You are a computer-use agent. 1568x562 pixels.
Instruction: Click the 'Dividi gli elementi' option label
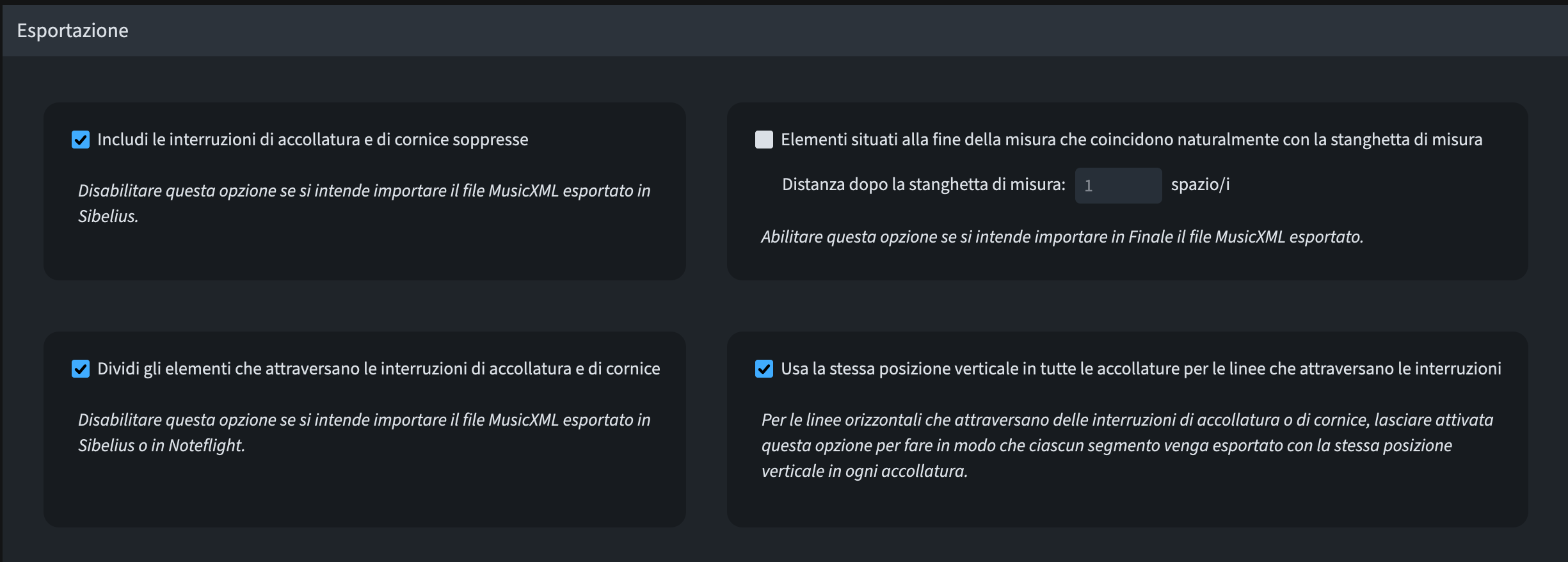pyautogui.click(x=378, y=369)
